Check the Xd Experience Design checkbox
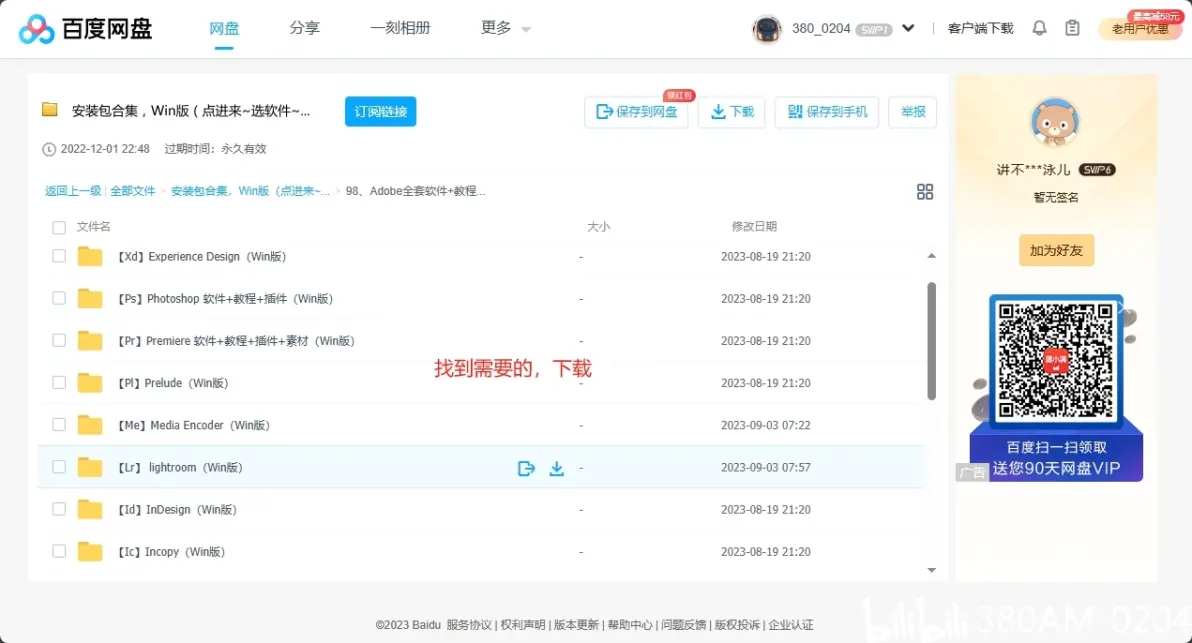The height and width of the screenshot is (643, 1192). 59,256
